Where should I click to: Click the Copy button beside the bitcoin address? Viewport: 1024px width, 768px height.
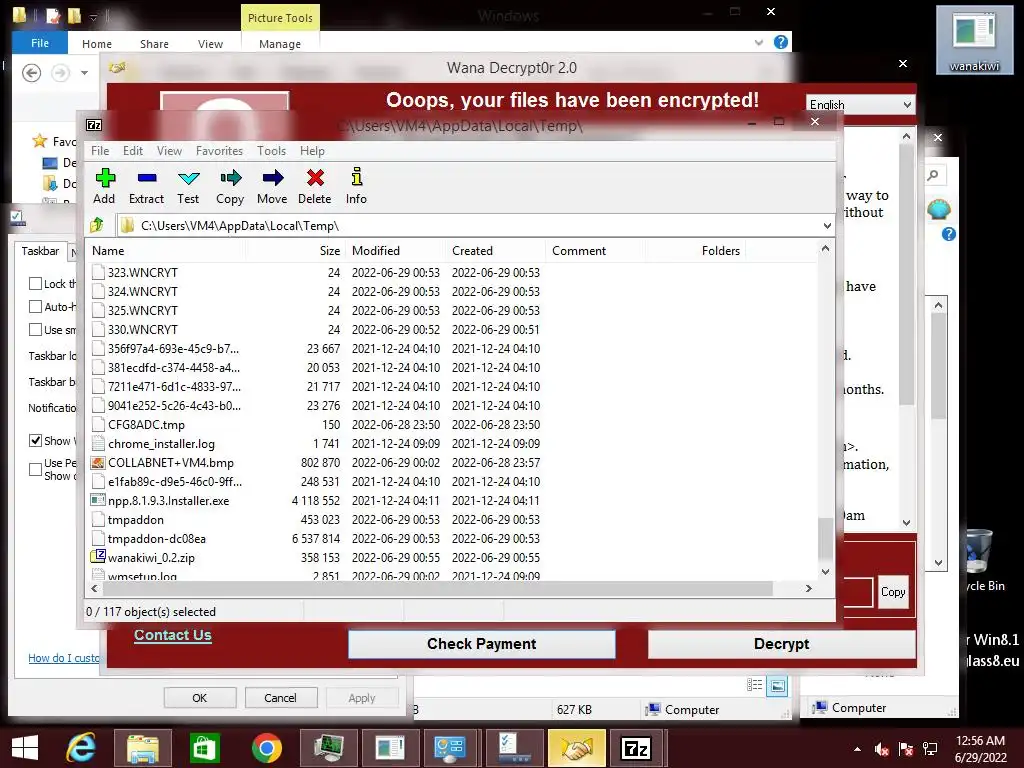click(x=893, y=592)
